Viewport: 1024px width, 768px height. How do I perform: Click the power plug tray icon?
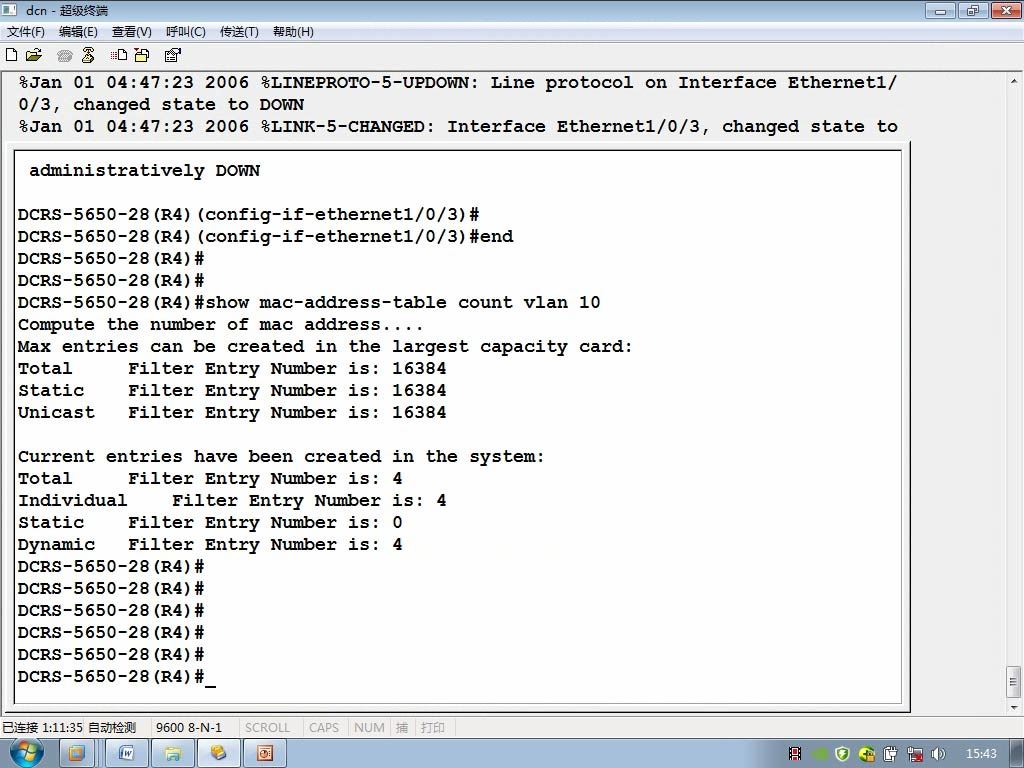[x=891, y=754]
